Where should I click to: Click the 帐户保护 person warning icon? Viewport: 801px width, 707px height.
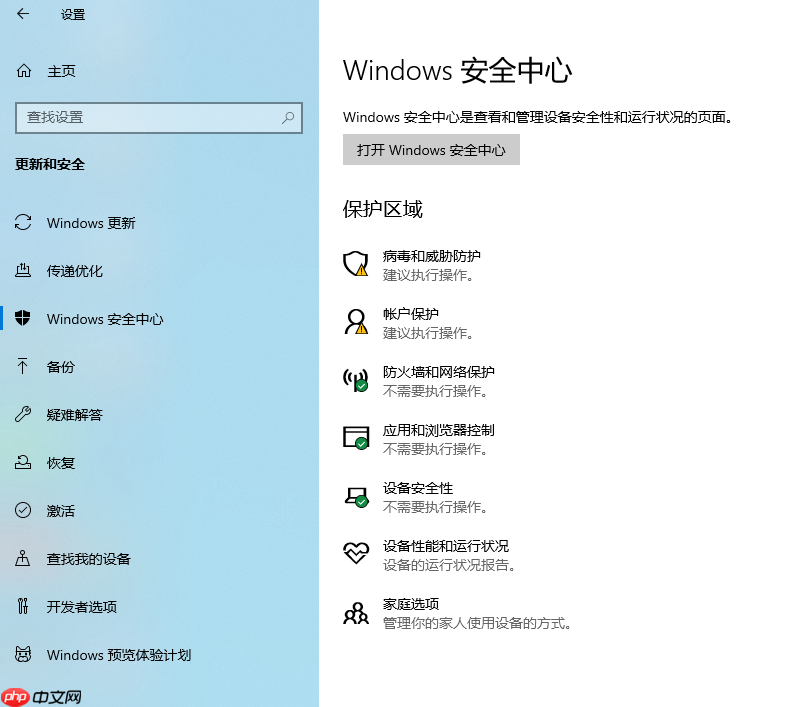pos(356,321)
